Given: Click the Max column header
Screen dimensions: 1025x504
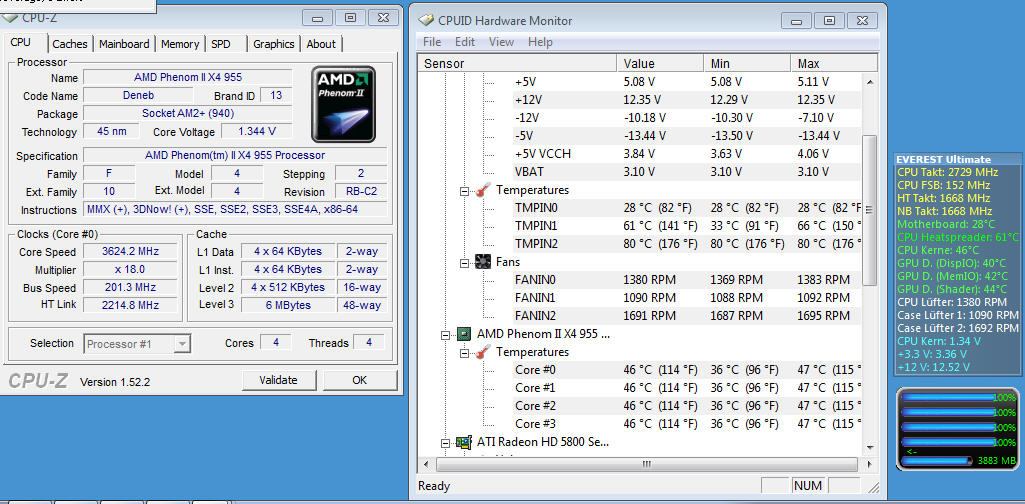Looking at the screenshot, I should coord(833,63).
